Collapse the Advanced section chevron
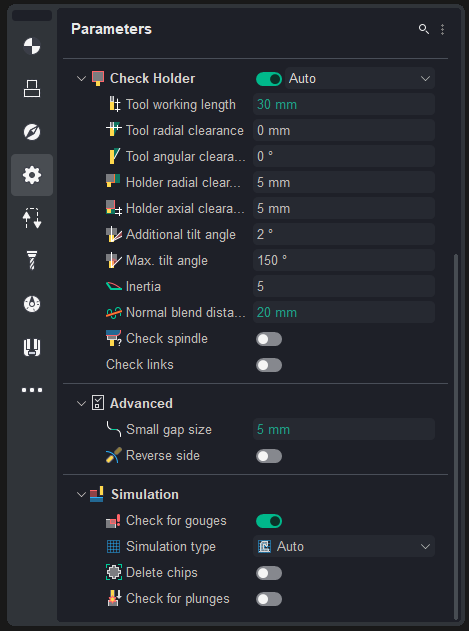469x631 pixels. [82, 403]
